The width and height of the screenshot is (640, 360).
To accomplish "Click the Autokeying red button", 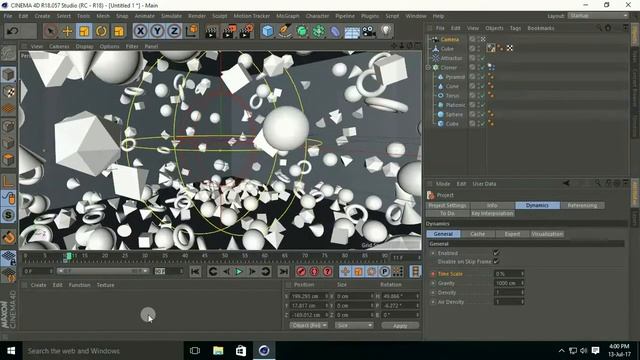I will [x=314, y=271].
